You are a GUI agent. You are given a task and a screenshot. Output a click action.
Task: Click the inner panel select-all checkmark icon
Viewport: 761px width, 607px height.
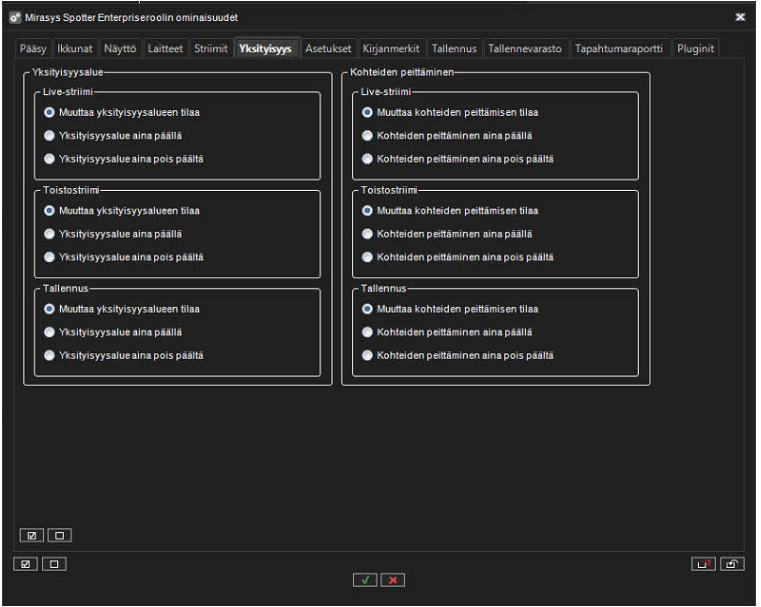tap(32, 535)
